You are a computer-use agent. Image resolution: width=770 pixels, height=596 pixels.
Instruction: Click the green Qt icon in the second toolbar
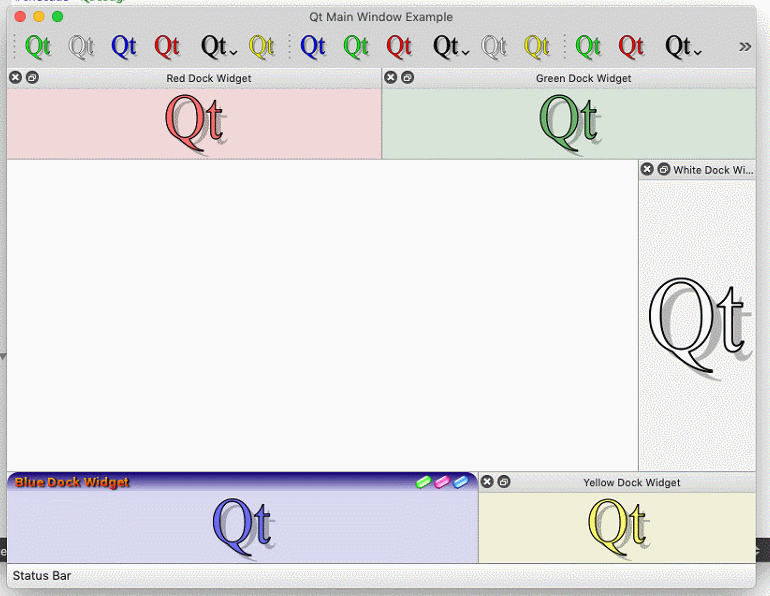coord(356,47)
